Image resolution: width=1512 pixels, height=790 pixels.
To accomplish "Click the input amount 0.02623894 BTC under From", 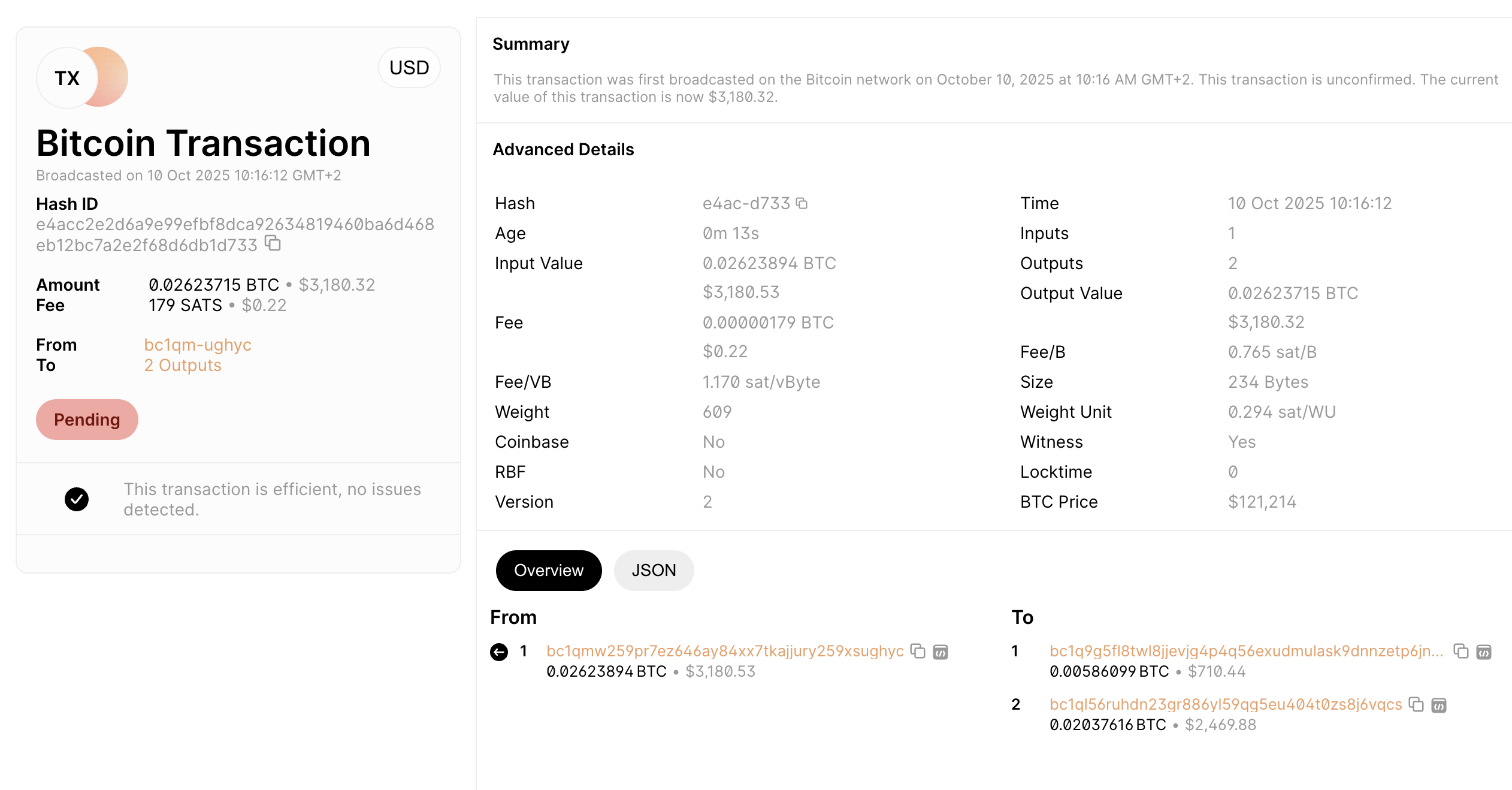I will [x=606, y=671].
